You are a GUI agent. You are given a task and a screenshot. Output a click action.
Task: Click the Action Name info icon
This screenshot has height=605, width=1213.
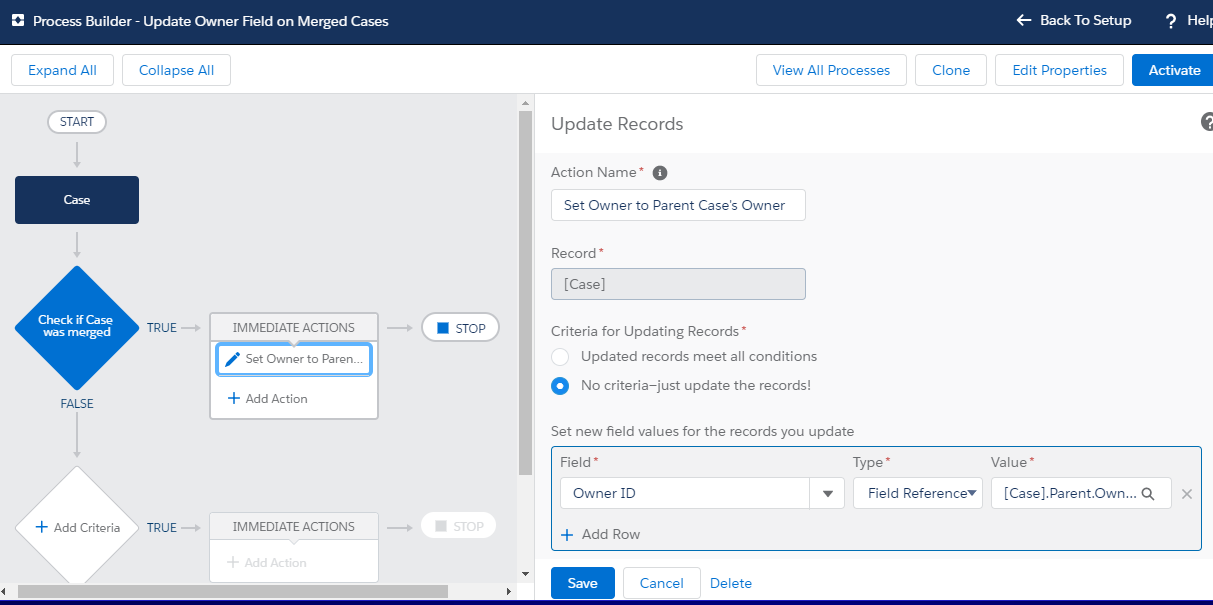point(659,173)
